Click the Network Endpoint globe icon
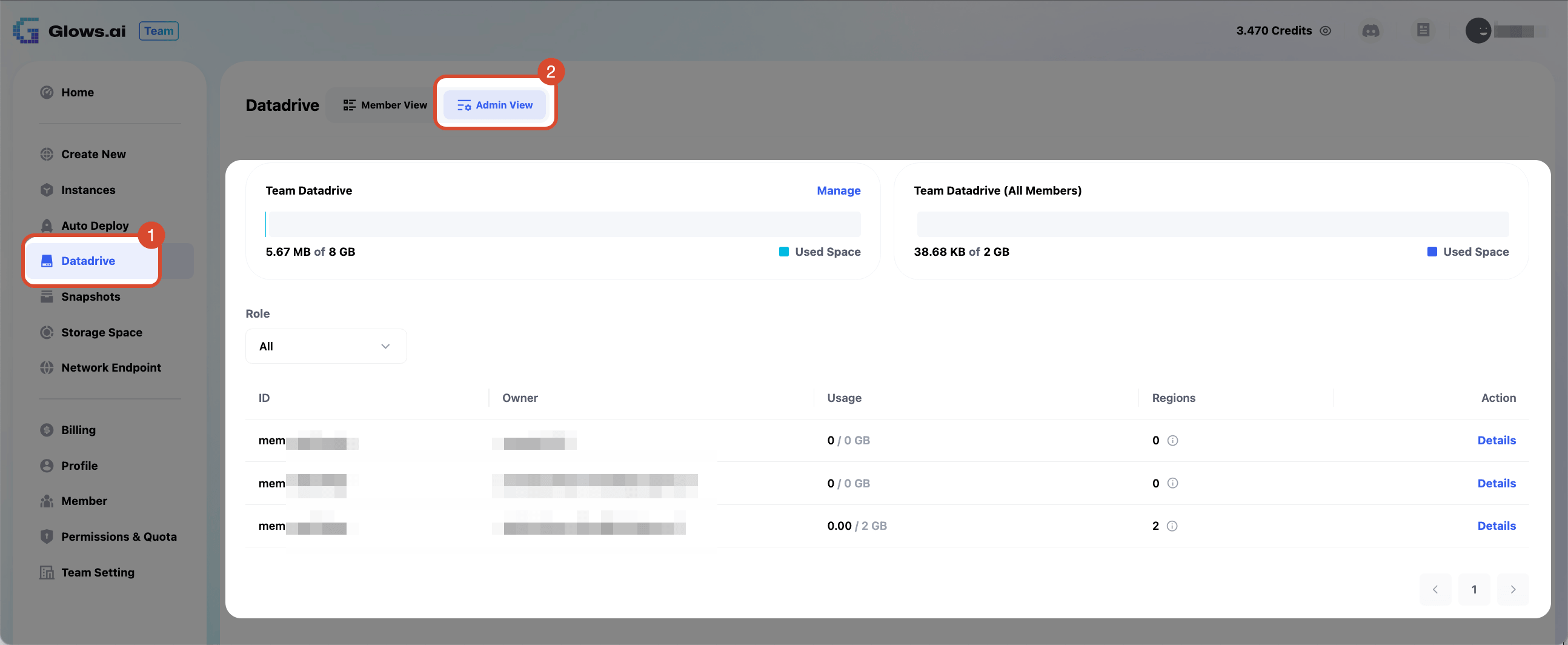Viewport: 1568px width, 645px height. click(47, 367)
